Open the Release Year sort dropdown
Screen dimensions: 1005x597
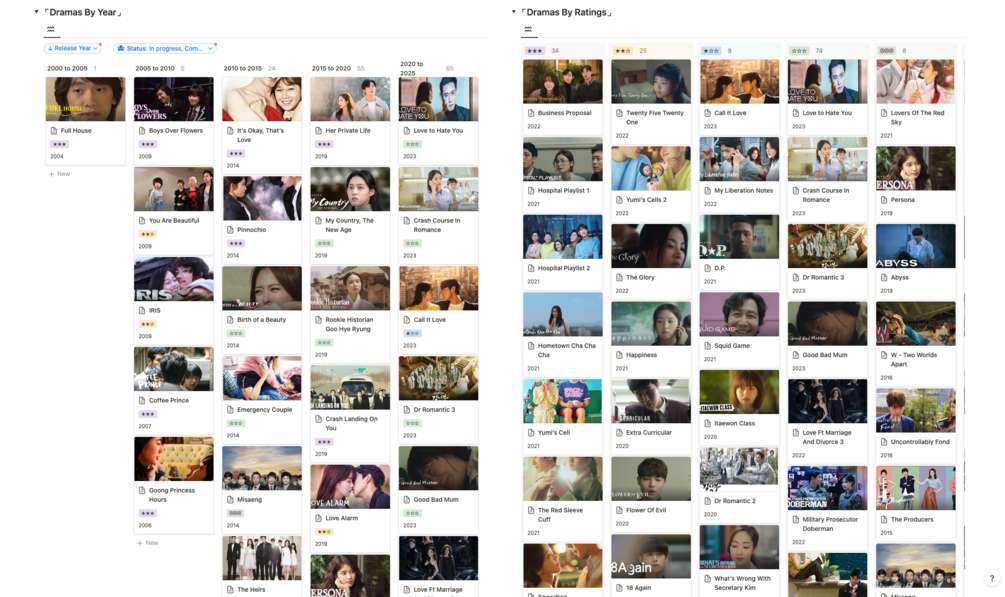[72, 48]
